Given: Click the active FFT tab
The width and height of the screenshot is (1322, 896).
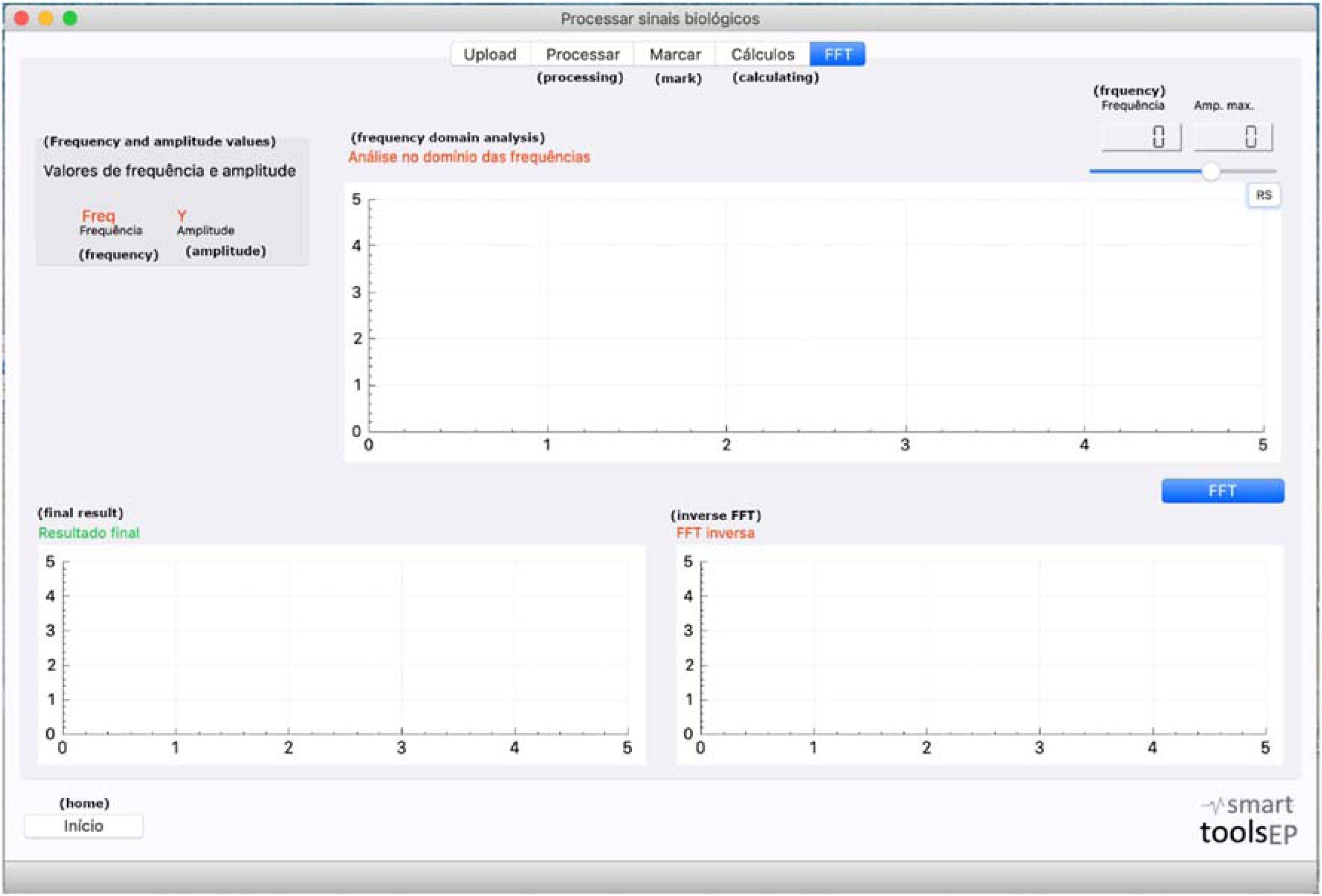Looking at the screenshot, I should 838,55.
